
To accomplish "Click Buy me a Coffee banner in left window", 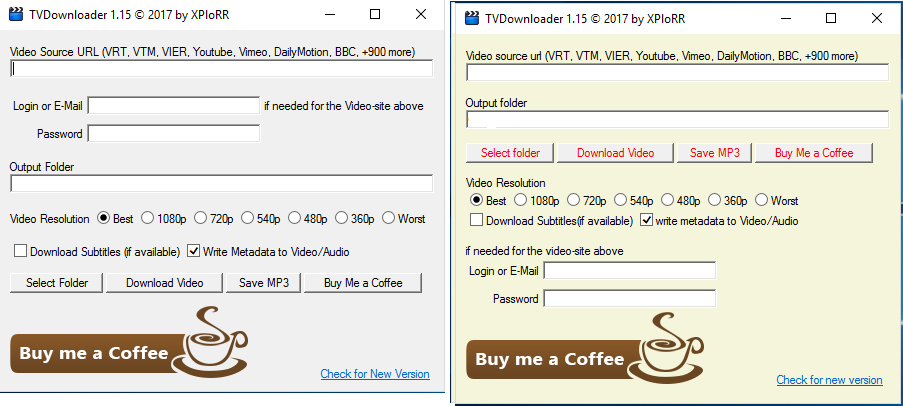I will pos(130,342).
